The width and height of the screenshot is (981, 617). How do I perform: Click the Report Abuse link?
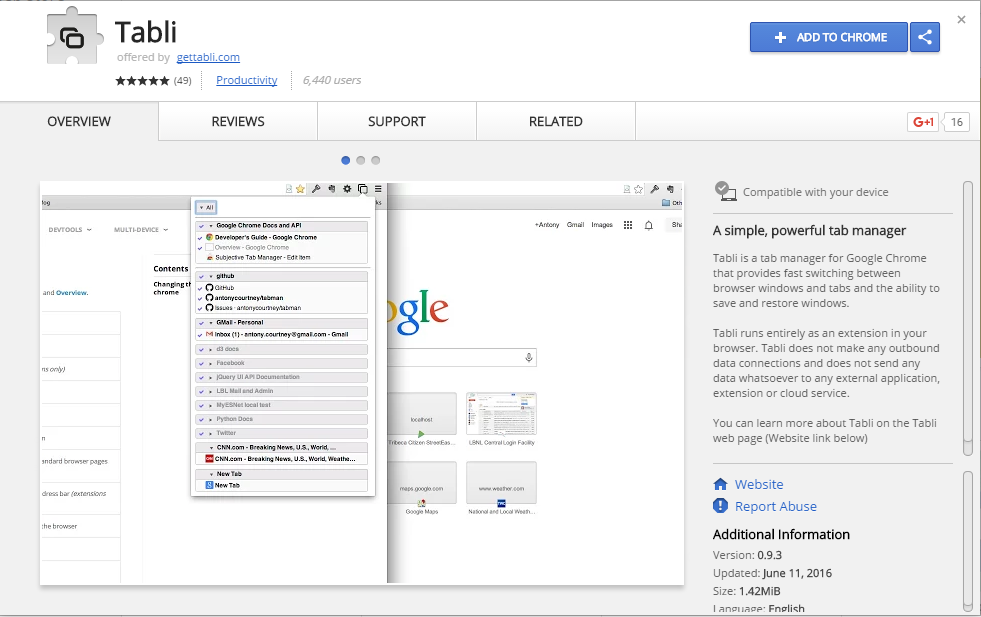(x=776, y=506)
